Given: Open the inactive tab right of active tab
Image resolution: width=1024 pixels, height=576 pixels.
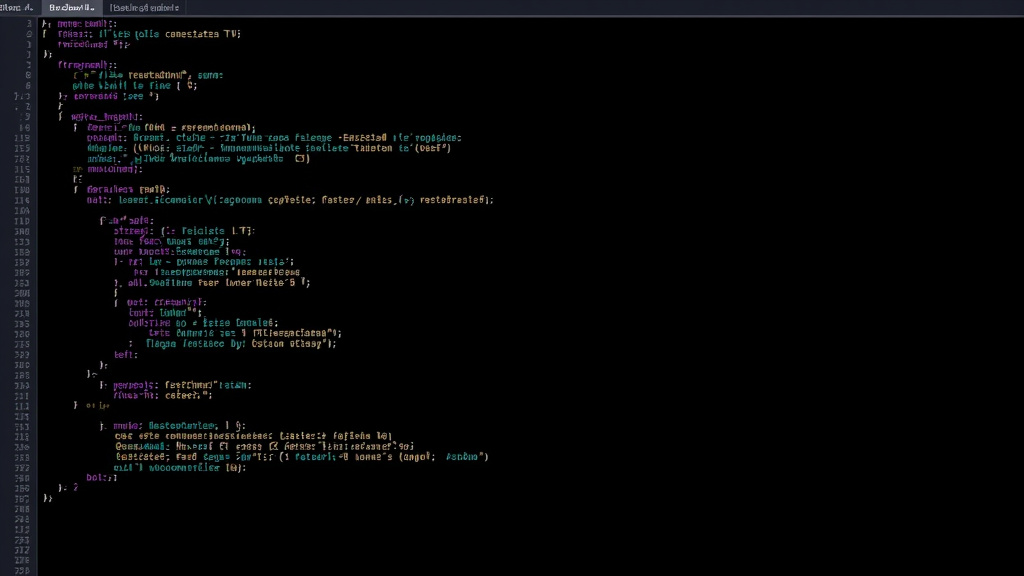Looking at the screenshot, I should [x=144, y=8].
